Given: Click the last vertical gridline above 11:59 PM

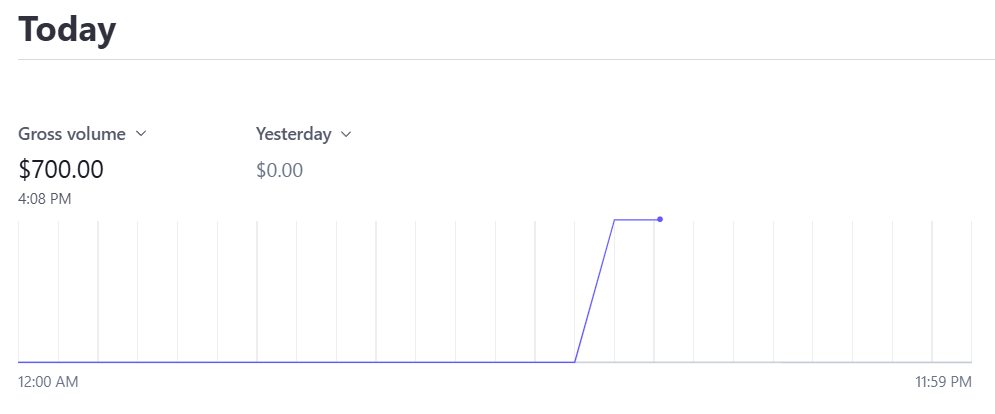Looking at the screenshot, I should coord(932,290).
